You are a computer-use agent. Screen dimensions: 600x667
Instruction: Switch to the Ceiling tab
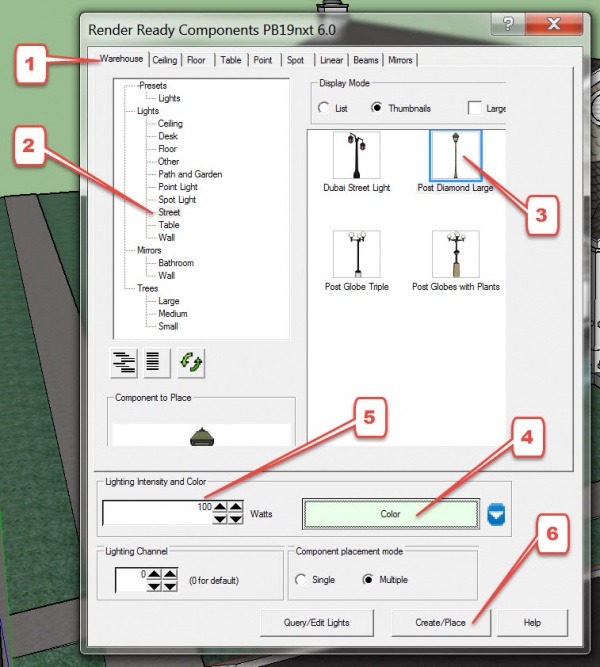(165, 60)
